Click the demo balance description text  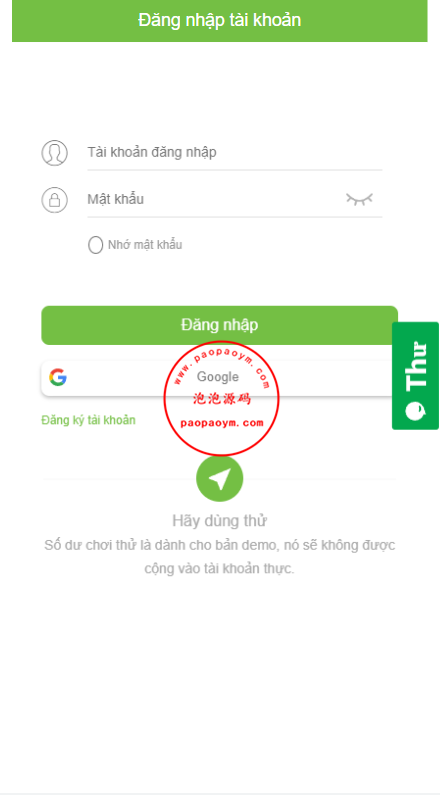click(x=219, y=557)
